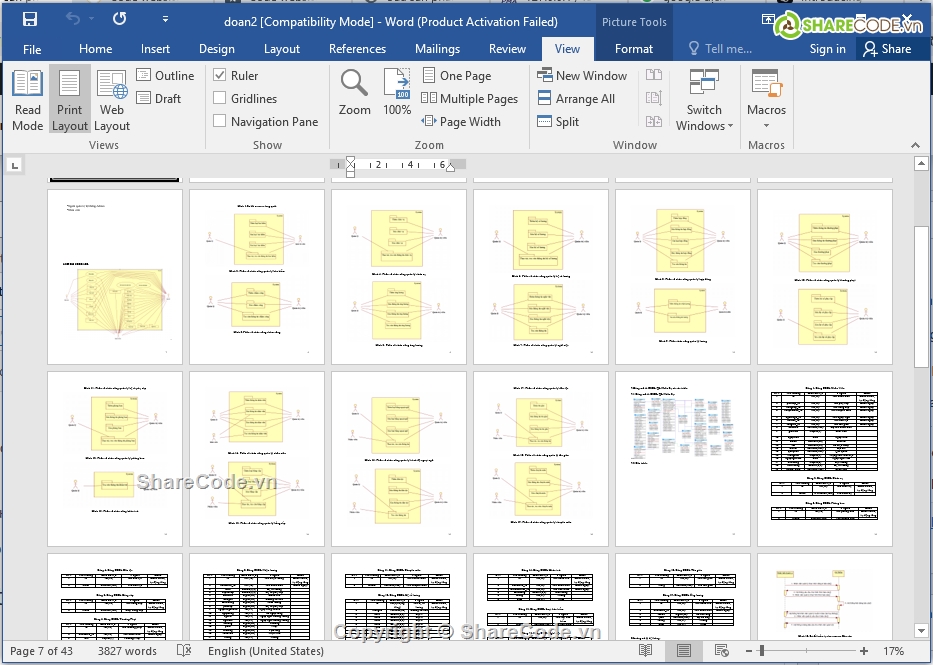Select the page thumbnail with database diagram
Viewport: 933px width, 665px height.
point(682,459)
